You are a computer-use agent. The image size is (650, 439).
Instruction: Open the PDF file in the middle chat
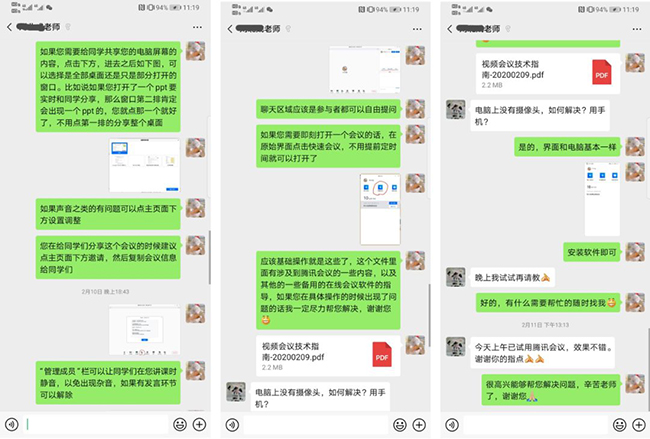click(x=328, y=356)
